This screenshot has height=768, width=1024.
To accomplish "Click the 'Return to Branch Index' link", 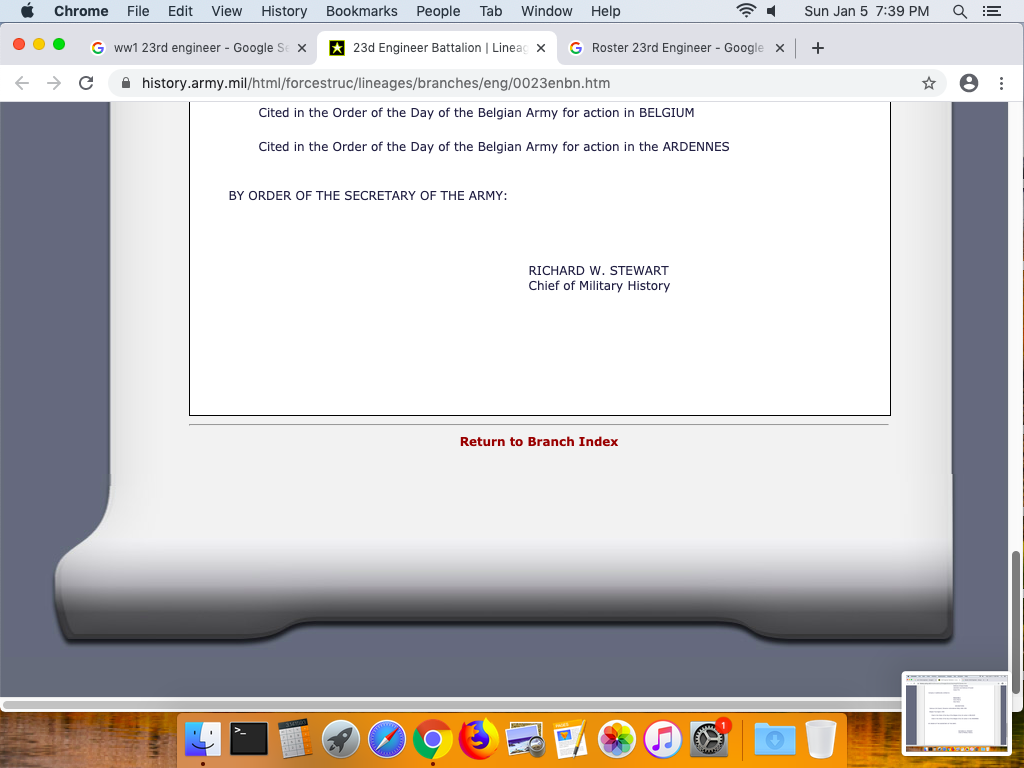I will [539, 441].
